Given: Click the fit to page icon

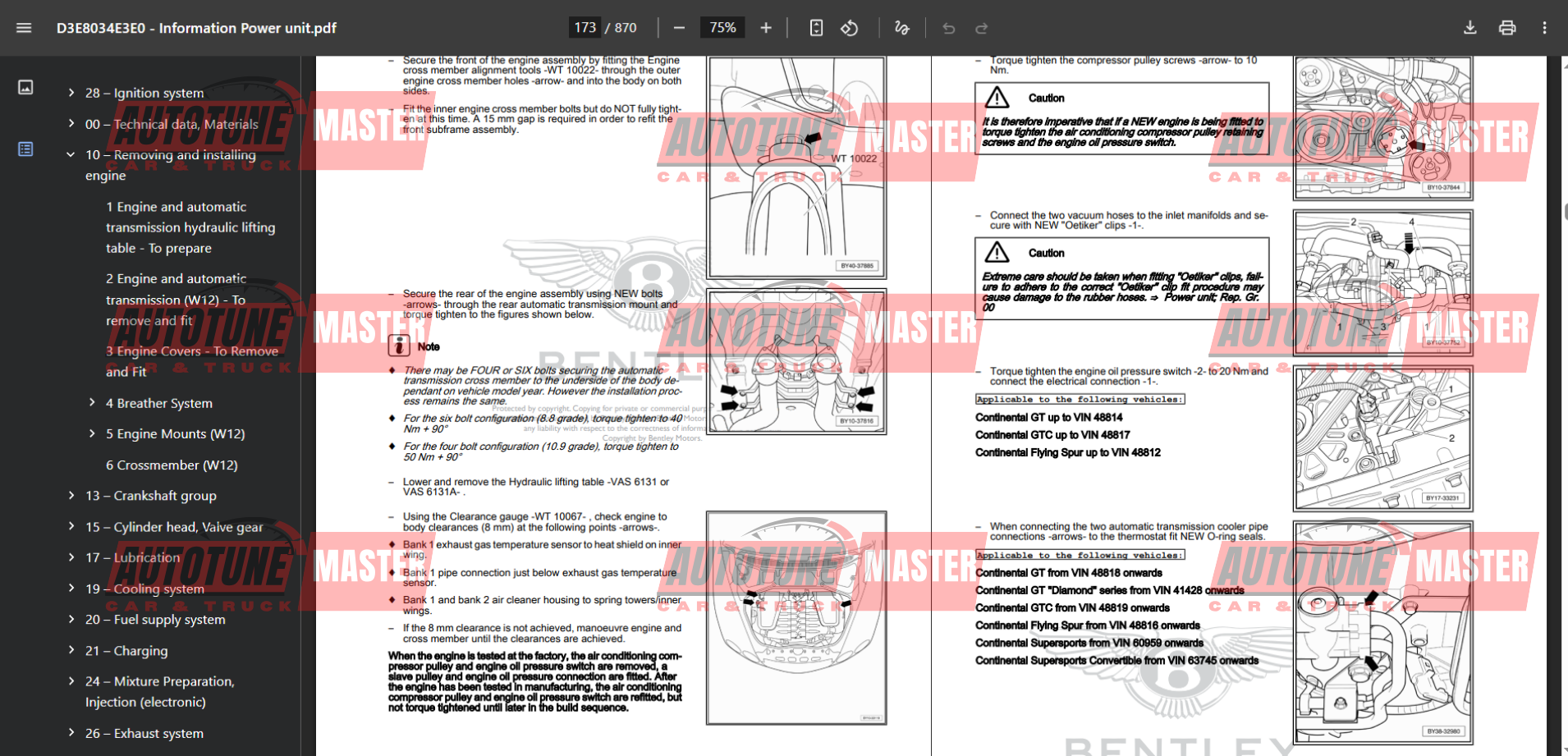Looking at the screenshot, I should [816, 28].
